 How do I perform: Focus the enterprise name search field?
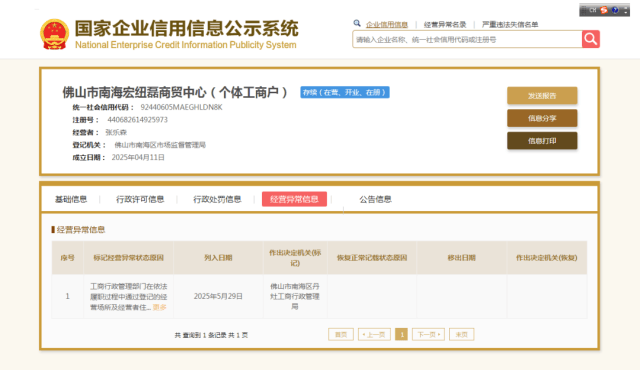click(467, 40)
